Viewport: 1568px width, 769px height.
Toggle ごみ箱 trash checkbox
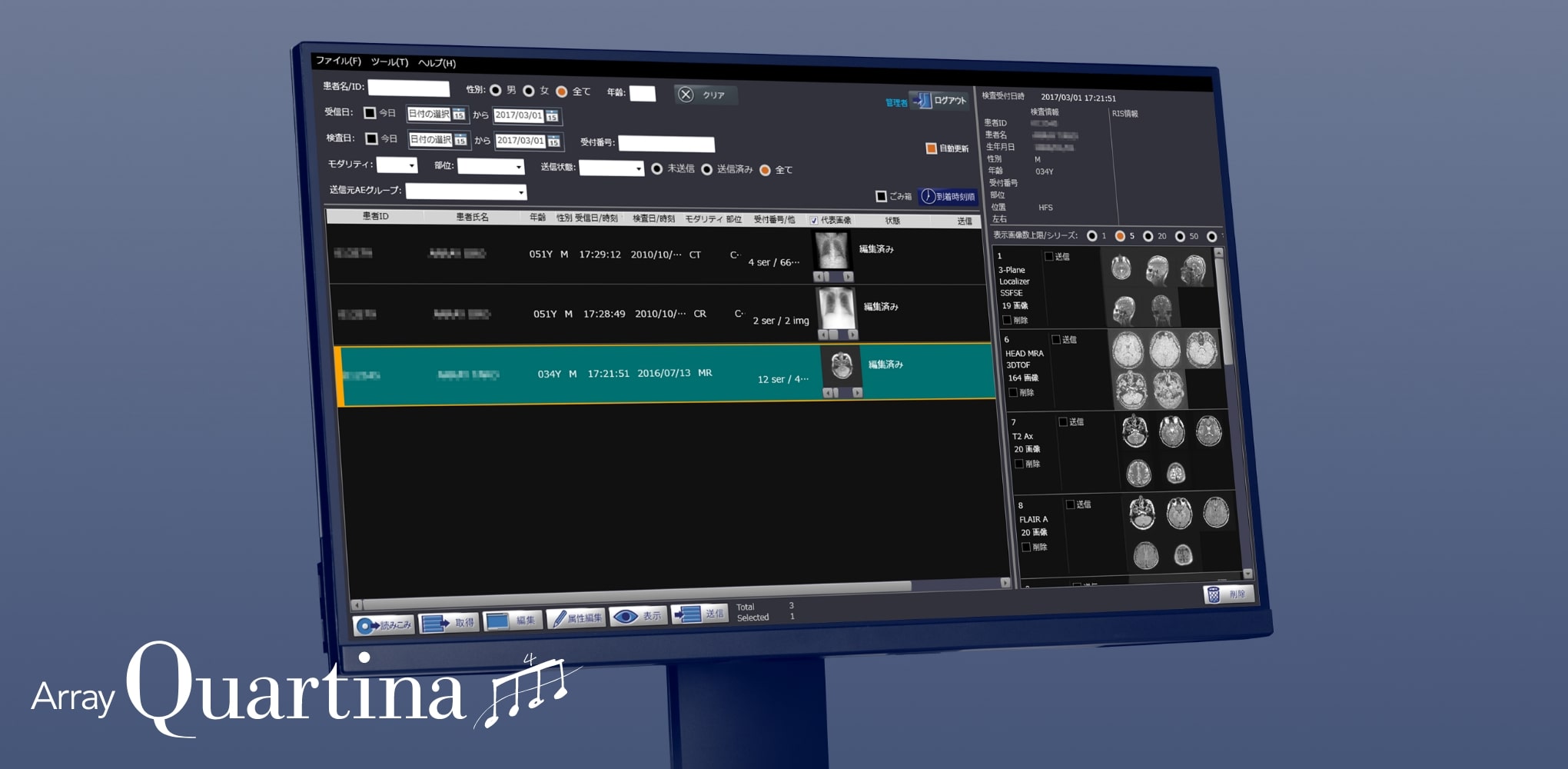[881, 196]
